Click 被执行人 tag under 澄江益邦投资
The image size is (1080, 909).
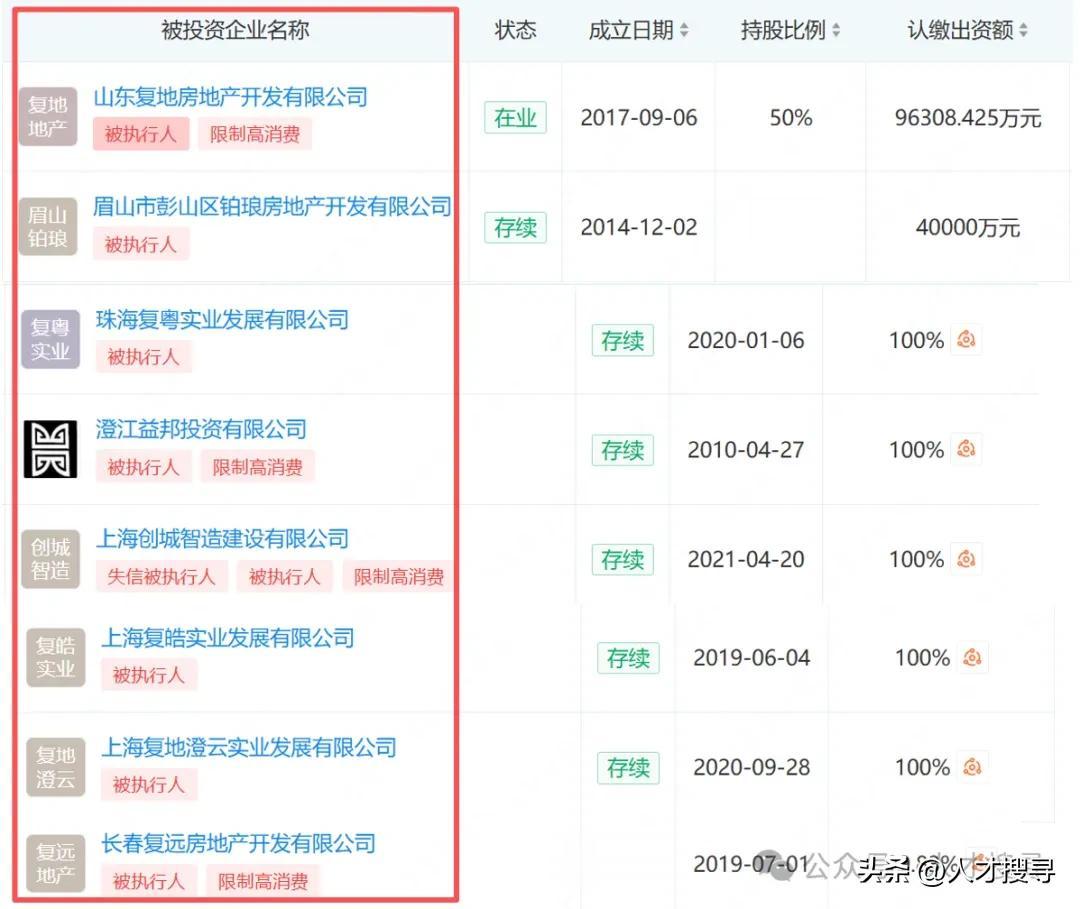point(143,467)
